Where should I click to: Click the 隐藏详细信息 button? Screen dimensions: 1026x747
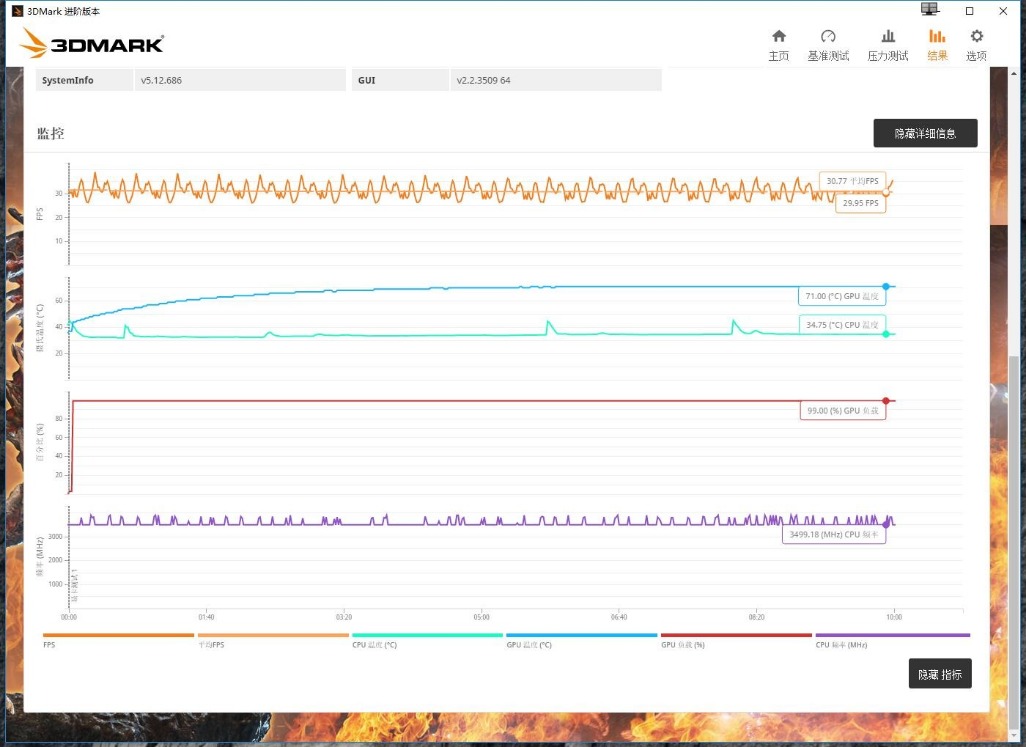point(927,132)
